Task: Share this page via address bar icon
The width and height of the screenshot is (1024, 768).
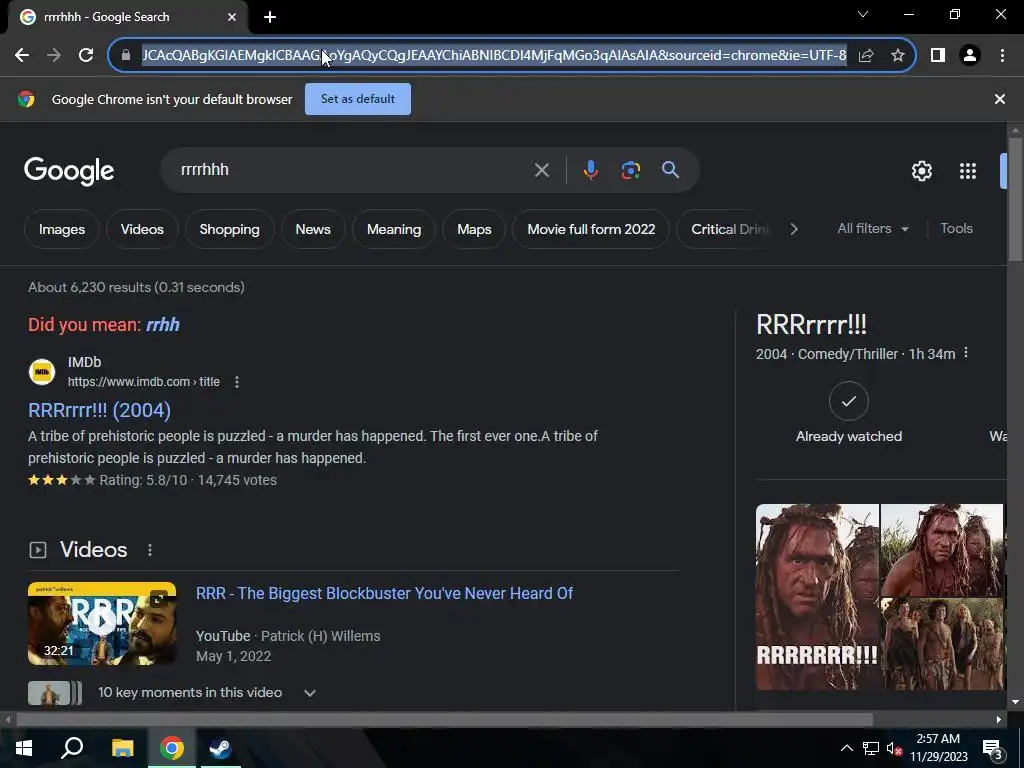Action: 866,56
